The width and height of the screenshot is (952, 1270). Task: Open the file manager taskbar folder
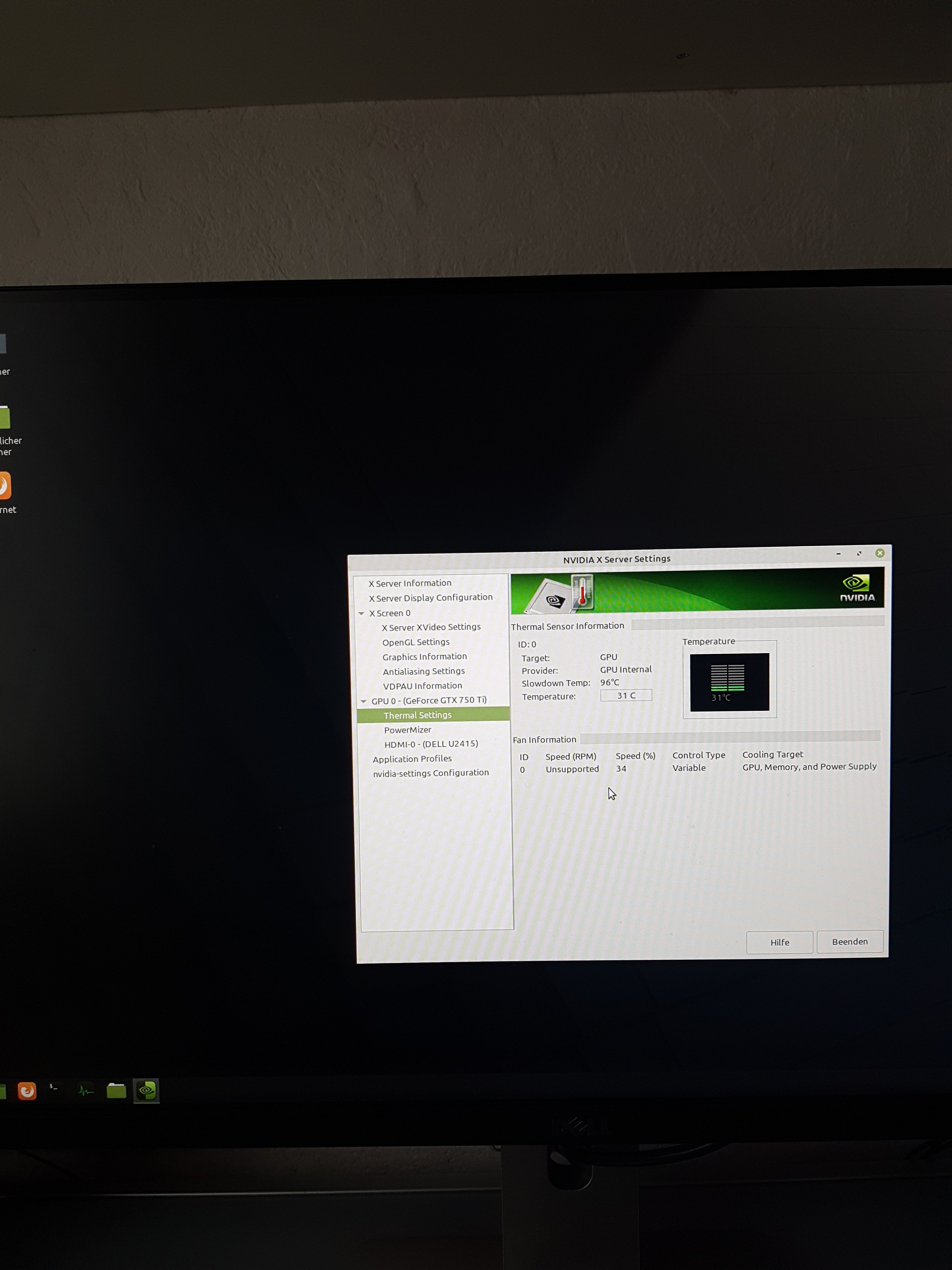click(x=116, y=1090)
